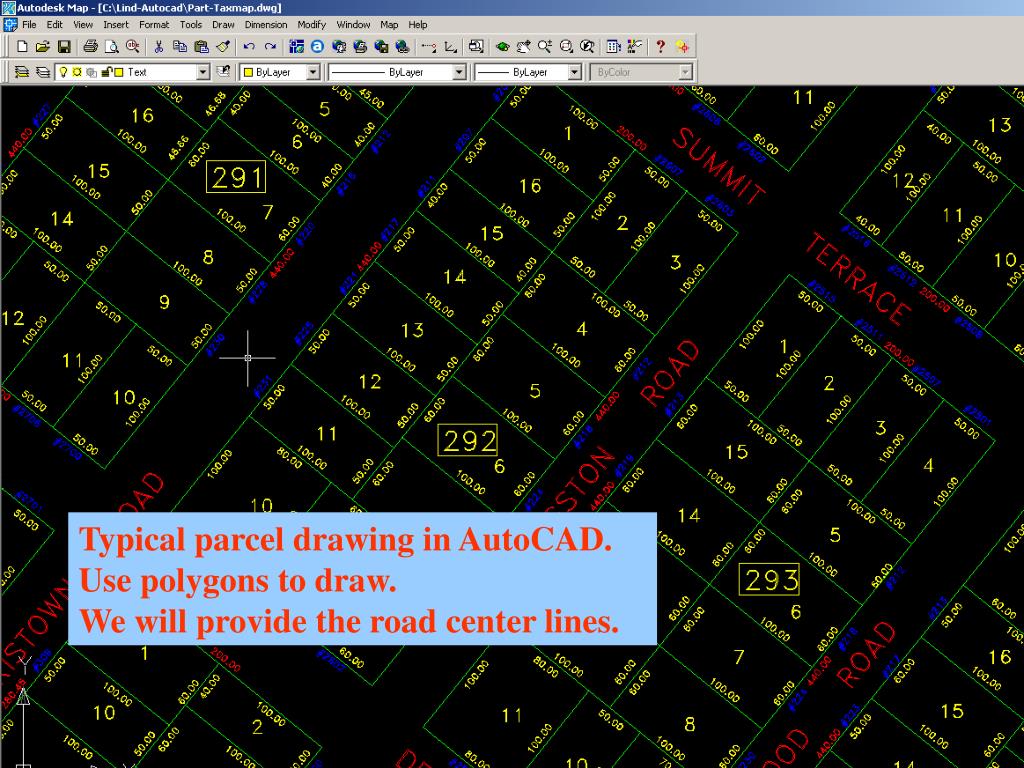Click the Redo button
Screen dimensions: 1024x768
tap(269, 47)
